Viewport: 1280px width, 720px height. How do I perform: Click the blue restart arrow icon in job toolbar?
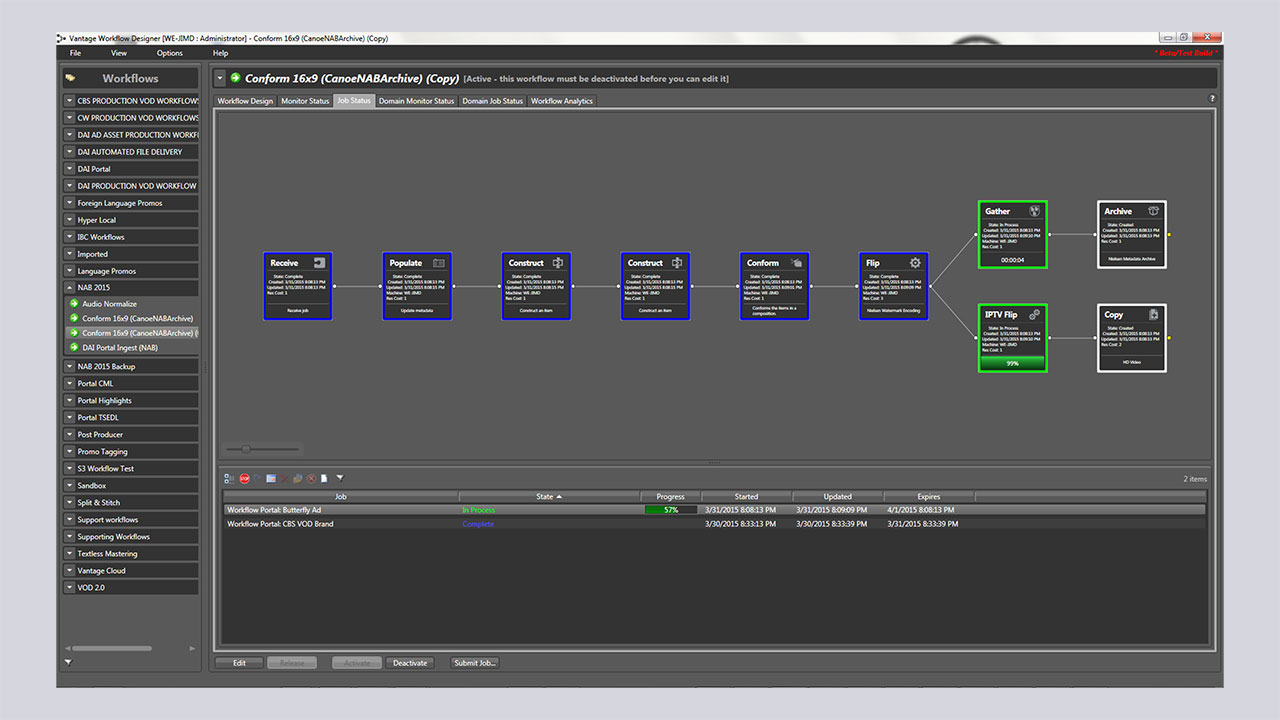coord(258,478)
